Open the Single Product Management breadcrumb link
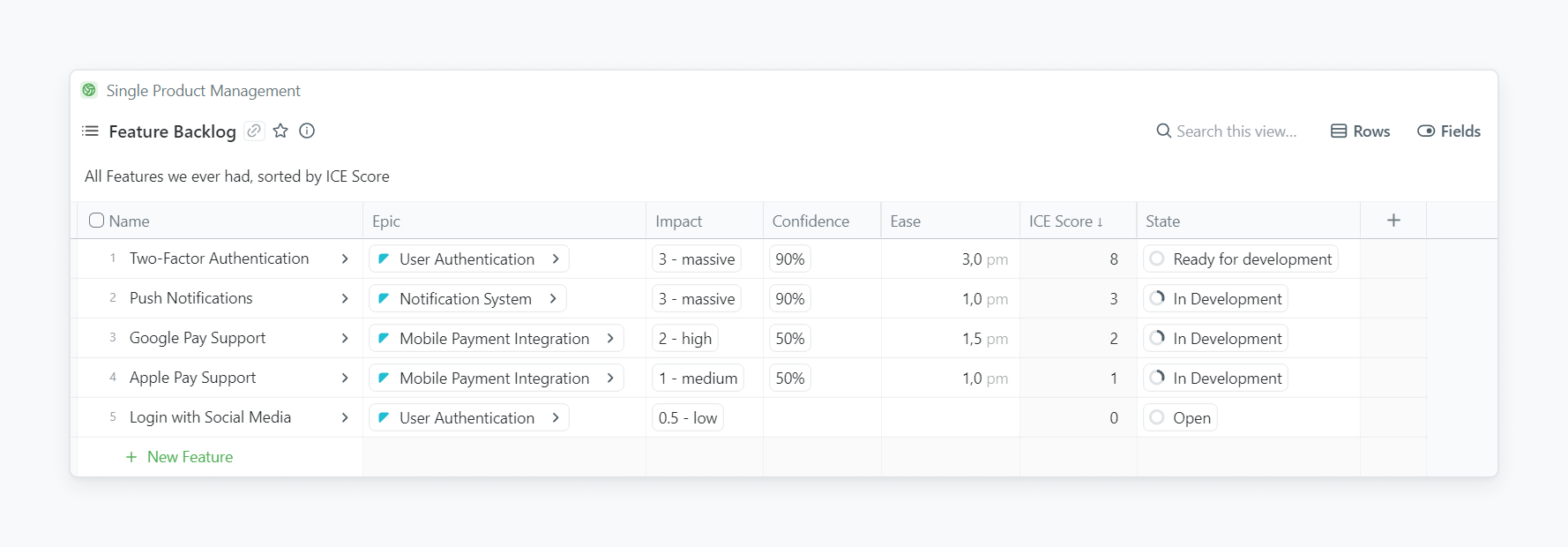 pyautogui.click(x=203, y=91)
